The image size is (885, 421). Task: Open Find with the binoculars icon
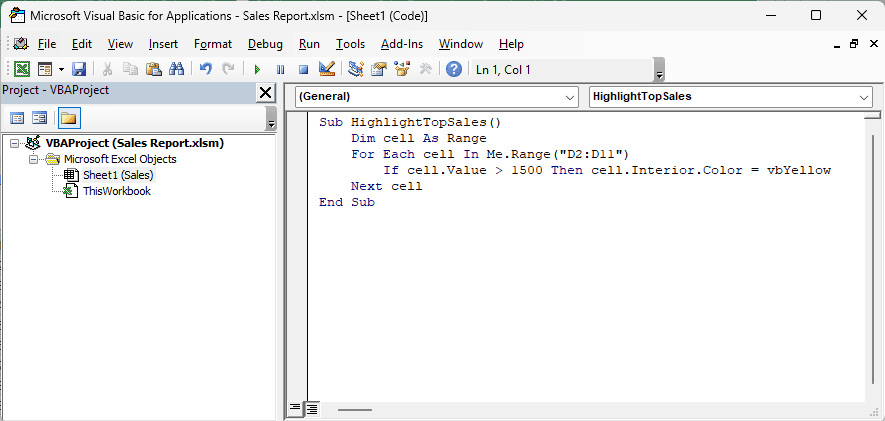point(177,69)
